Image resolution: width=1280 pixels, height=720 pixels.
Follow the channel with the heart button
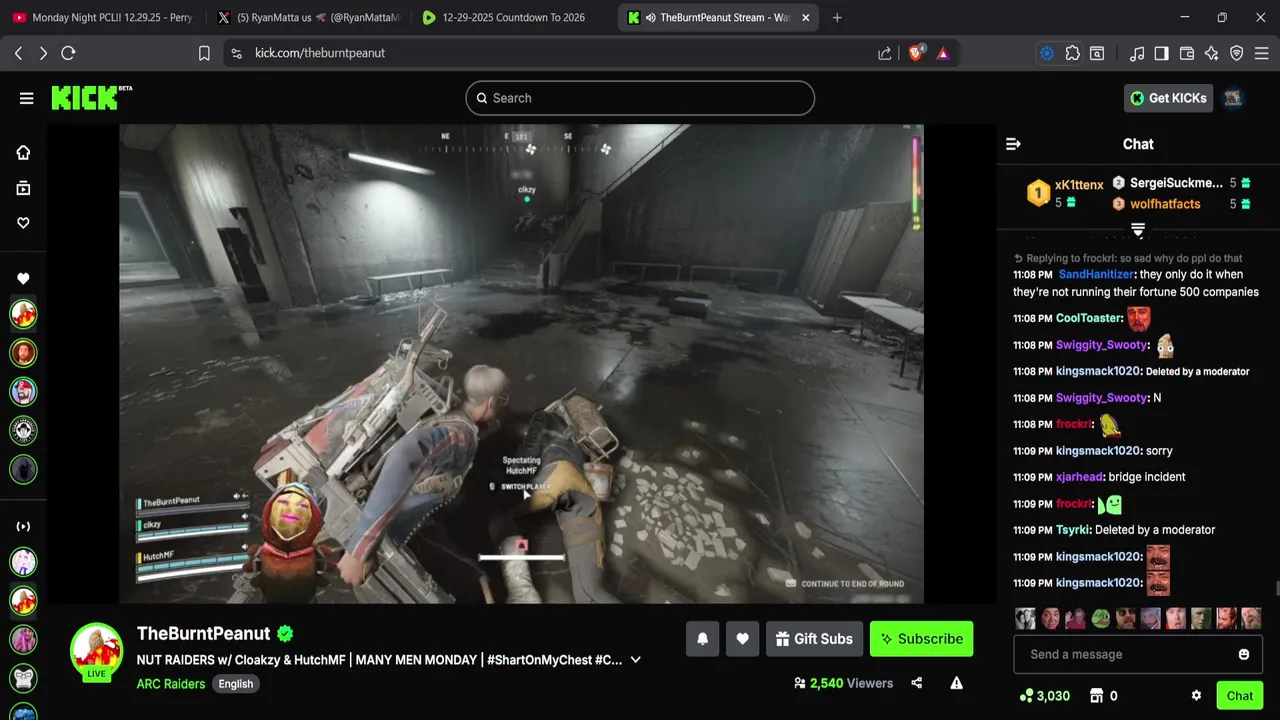pos(742,639)
